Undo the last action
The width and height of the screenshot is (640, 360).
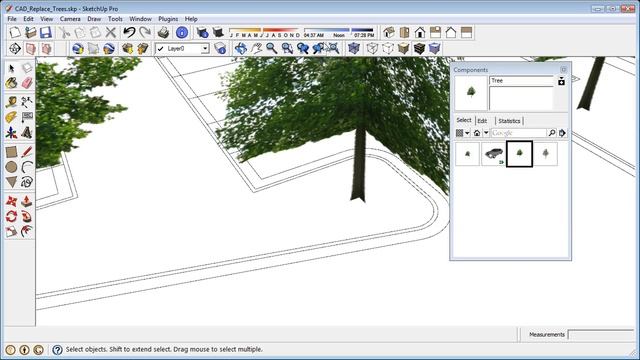(129, 33)
